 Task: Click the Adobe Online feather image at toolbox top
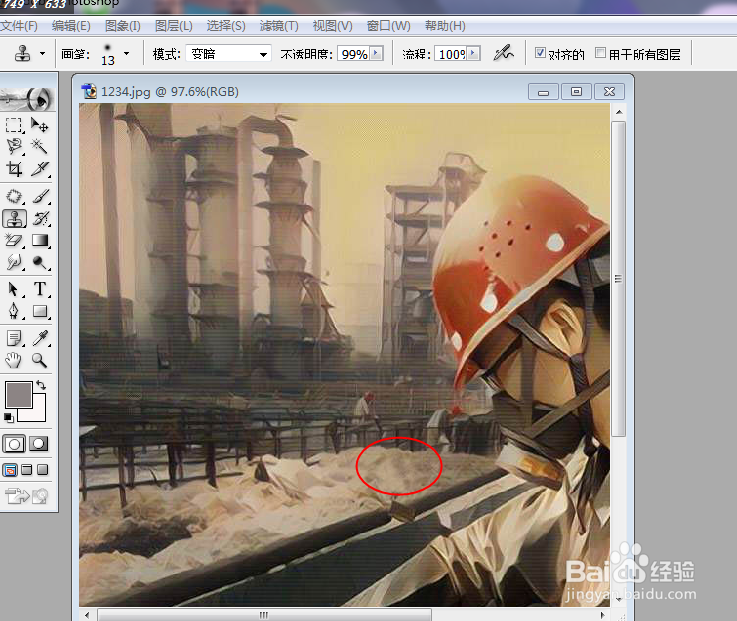[x=27, y=99]
